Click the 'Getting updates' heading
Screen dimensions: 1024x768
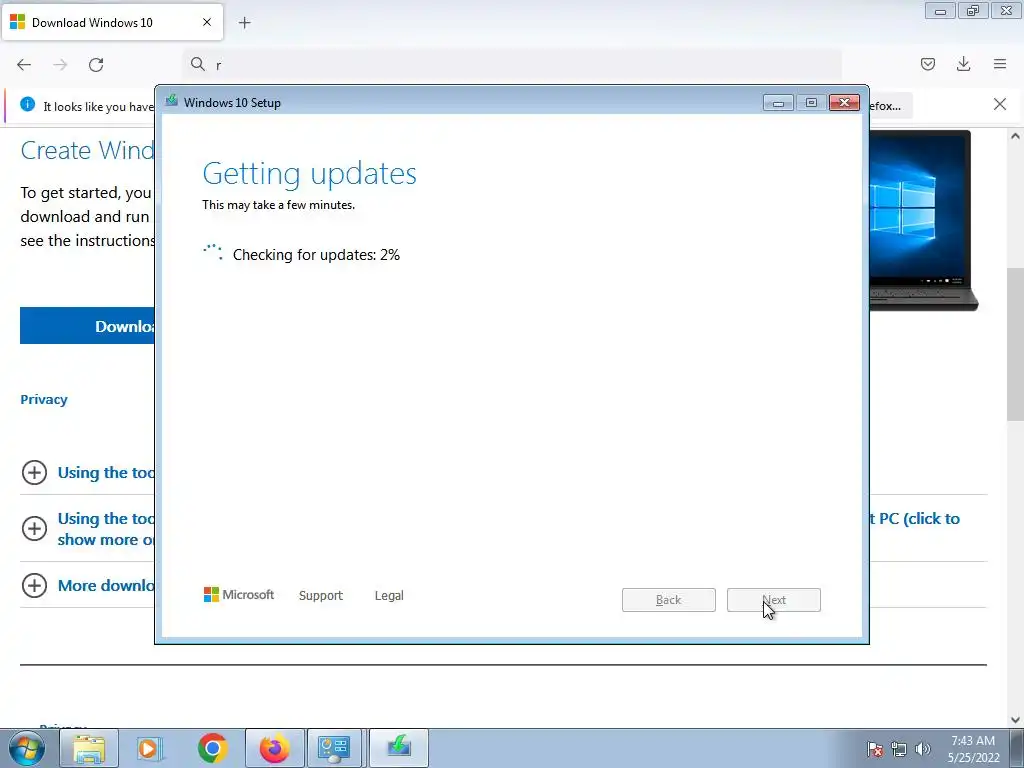coord(310,173)
